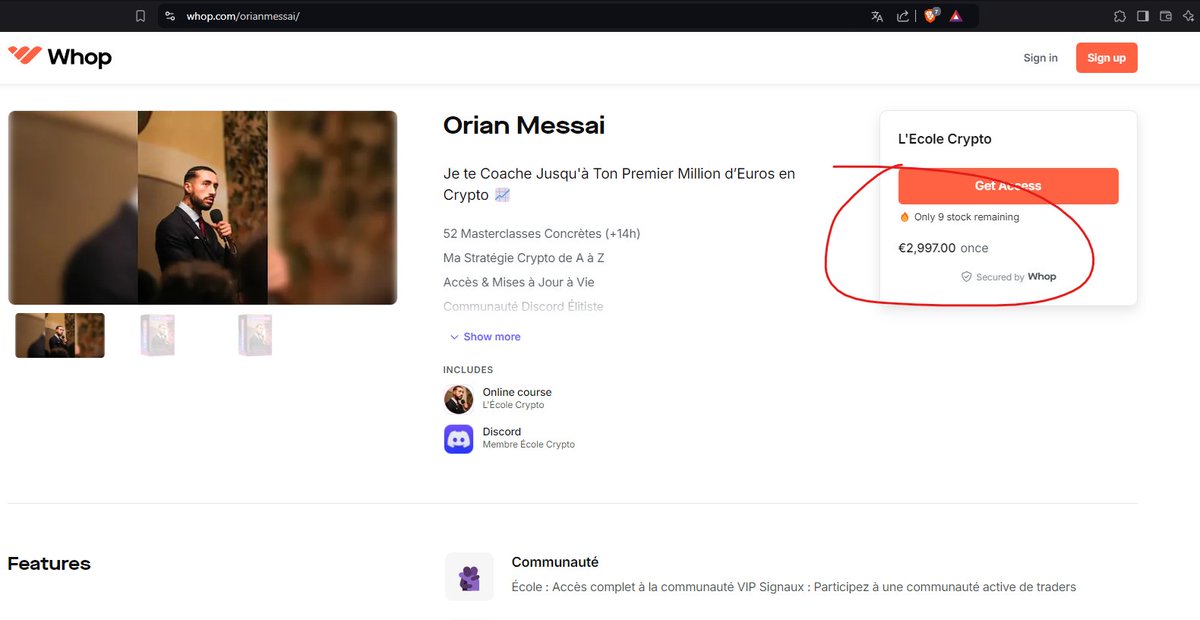Click the L'Ecole Crypto card heading
Viewport: 1200px width, 620px height.
[x=945, y=139]
